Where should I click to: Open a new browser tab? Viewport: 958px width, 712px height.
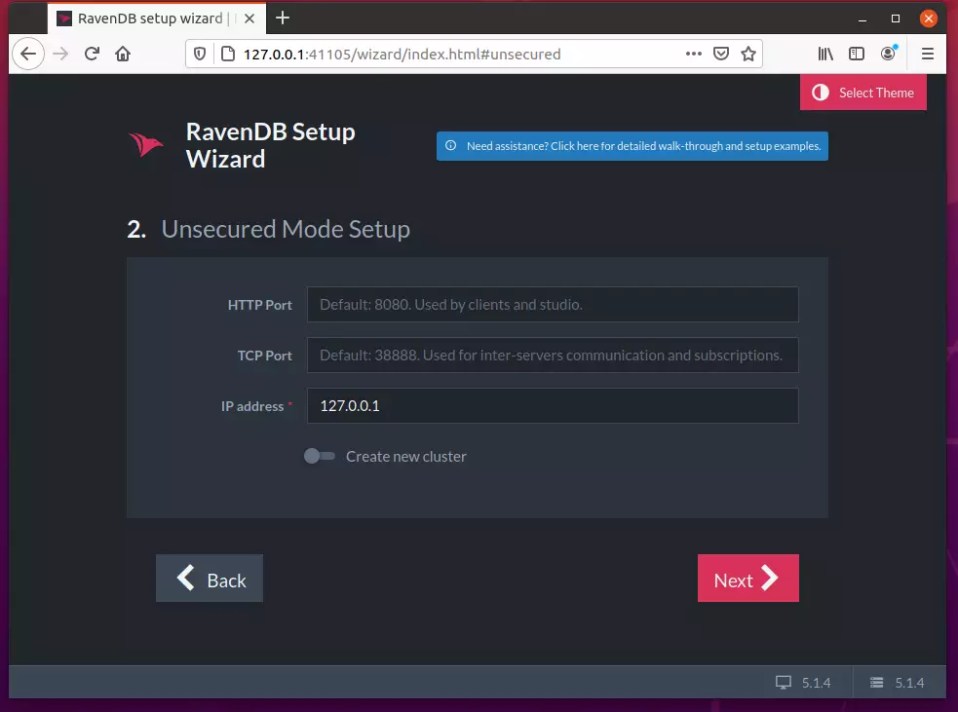(282, 17)
